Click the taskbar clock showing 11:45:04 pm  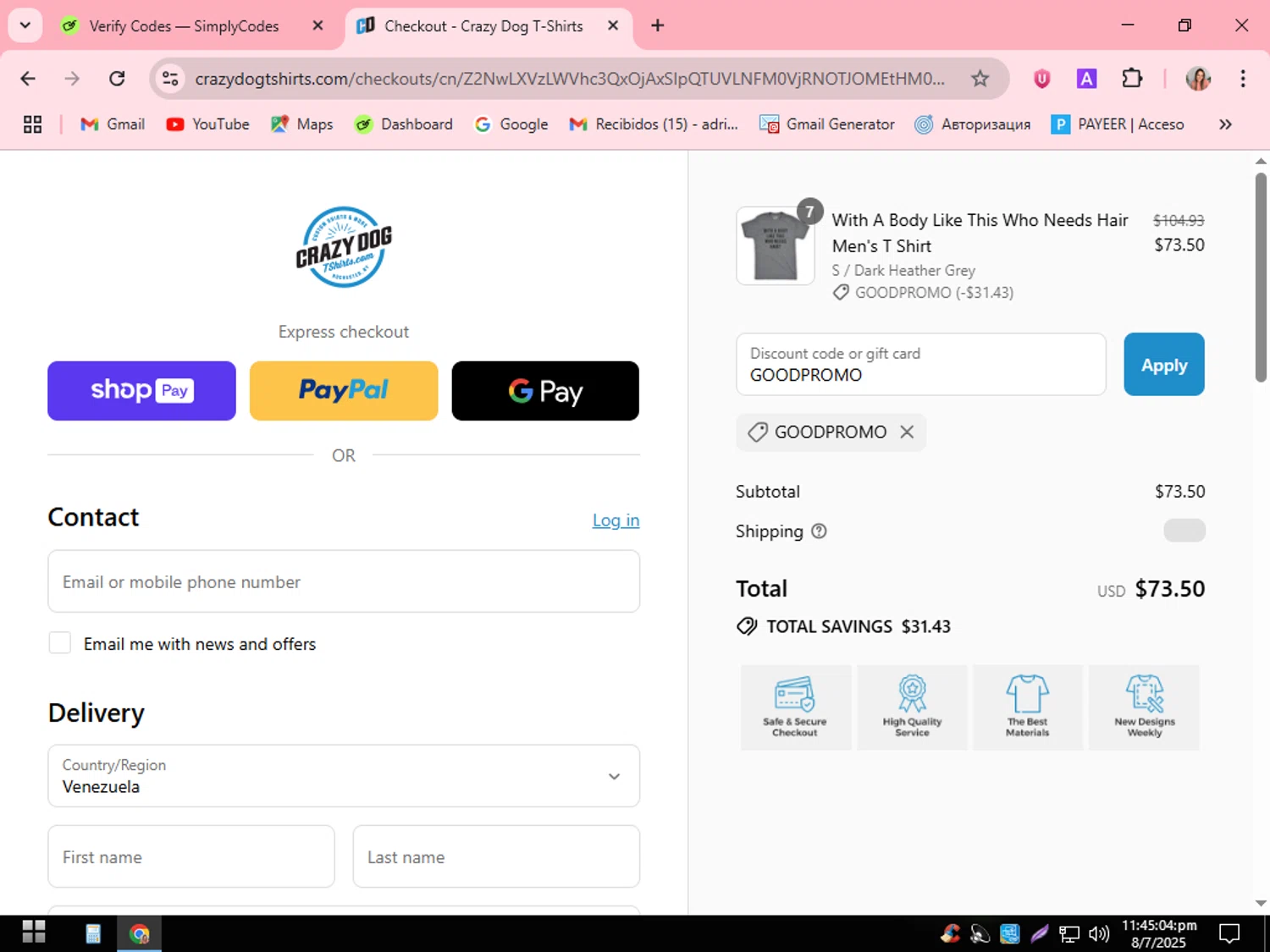tap(1159, 933)
